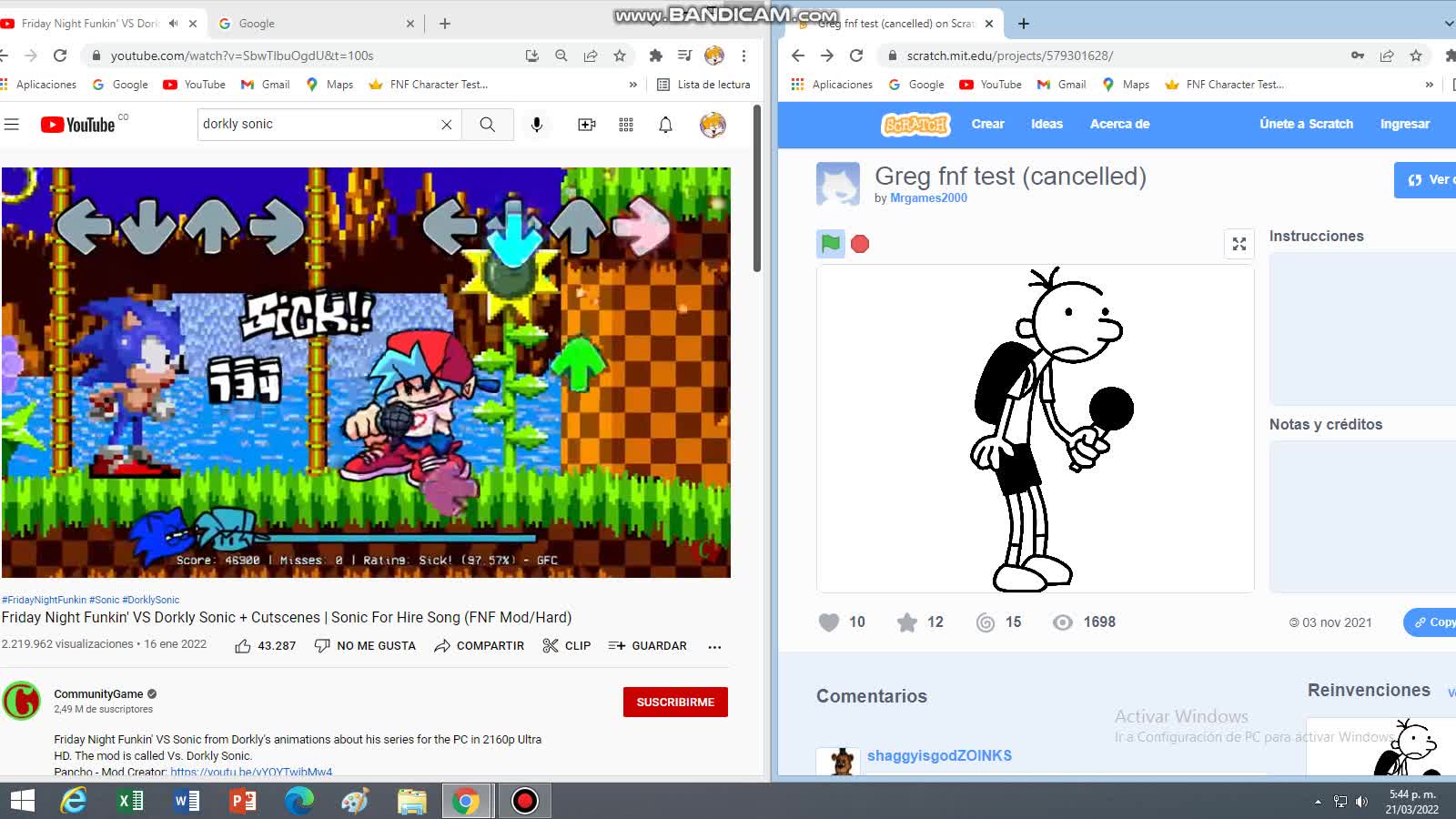This screenshot has width=1456, height=819.
Task: Start voice search with microphone icon
Action: pyautogui.click(x=537, y=125)
